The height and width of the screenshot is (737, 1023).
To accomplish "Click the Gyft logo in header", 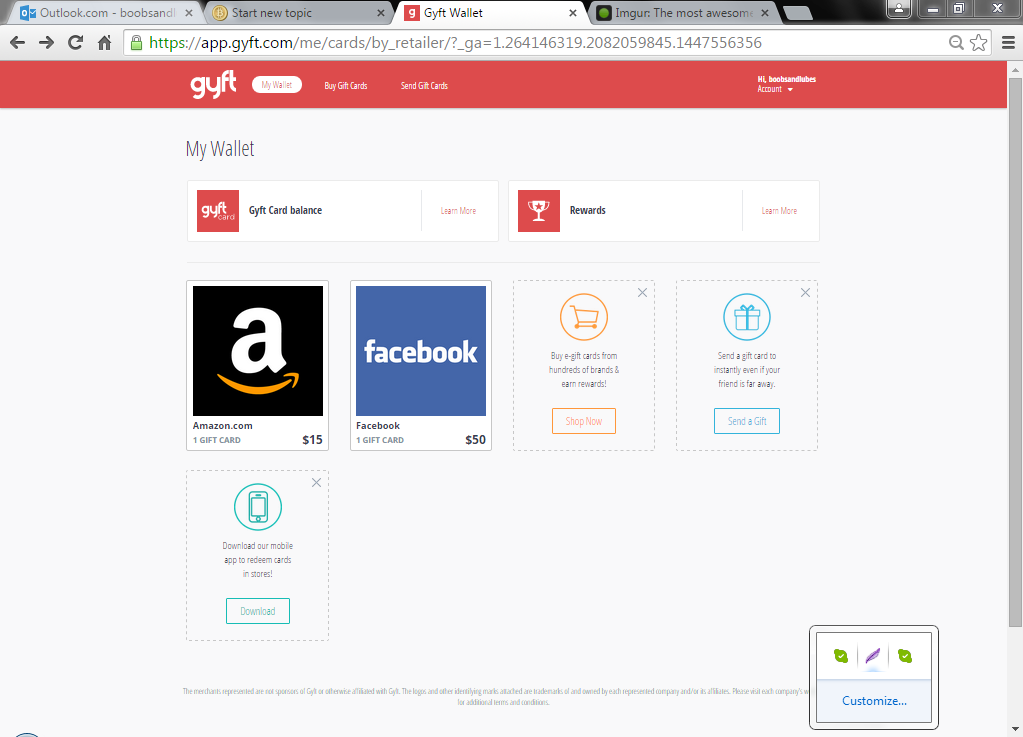I will tap(213, 85).
